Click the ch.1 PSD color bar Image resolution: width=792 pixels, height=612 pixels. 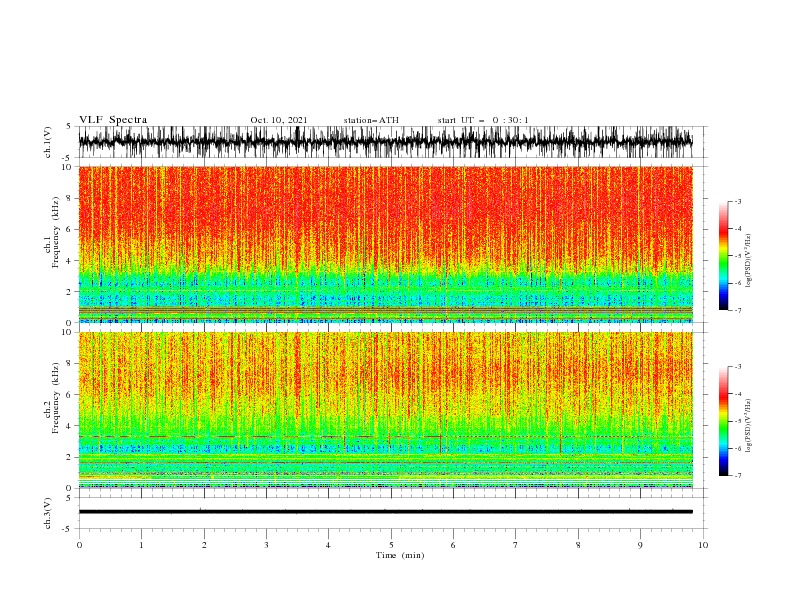coord(724,255)
